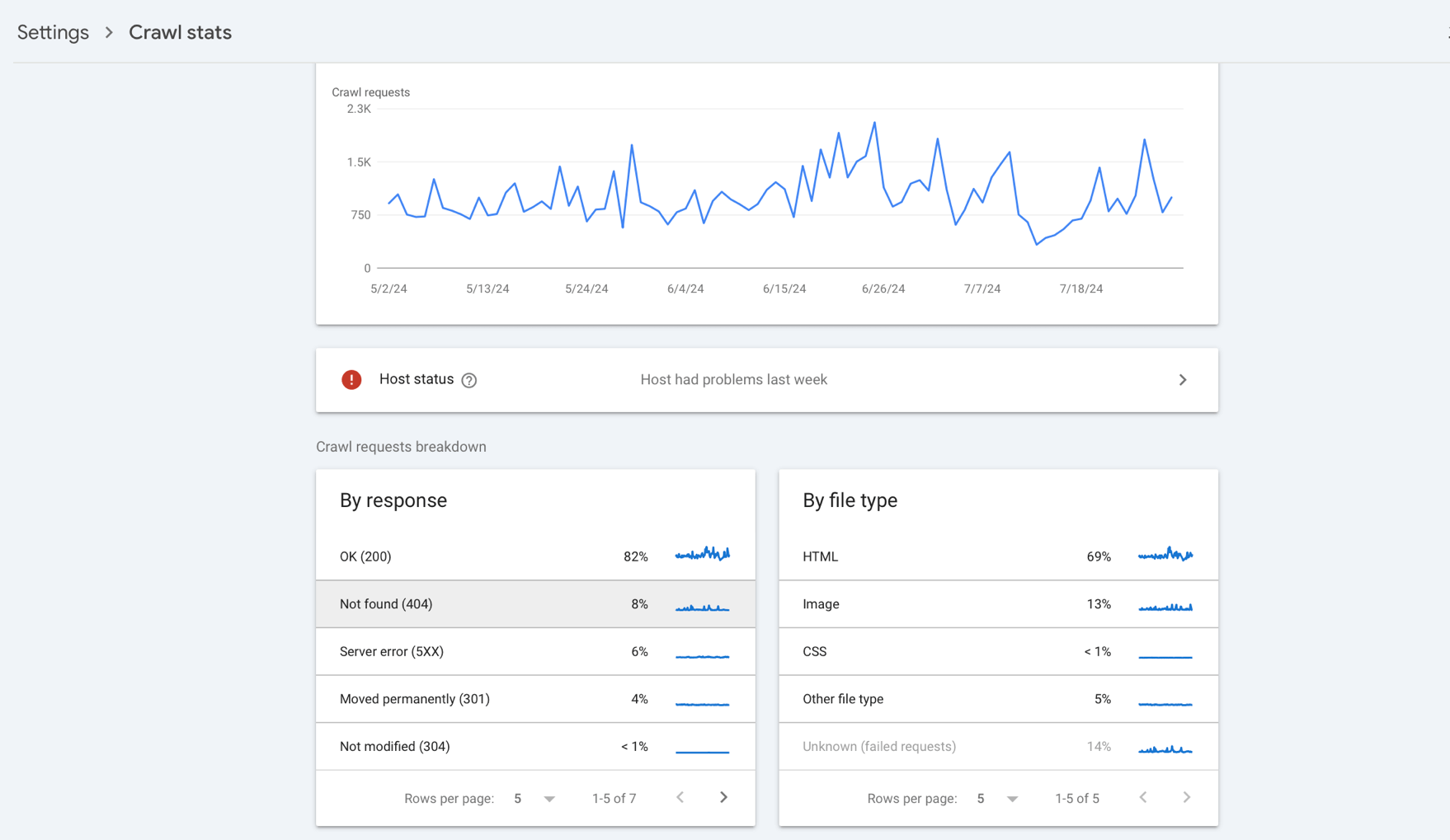This screenshot has height=840, width=1450.
Task: Click the Image file type sparkline
Action: coord(1165,605)
